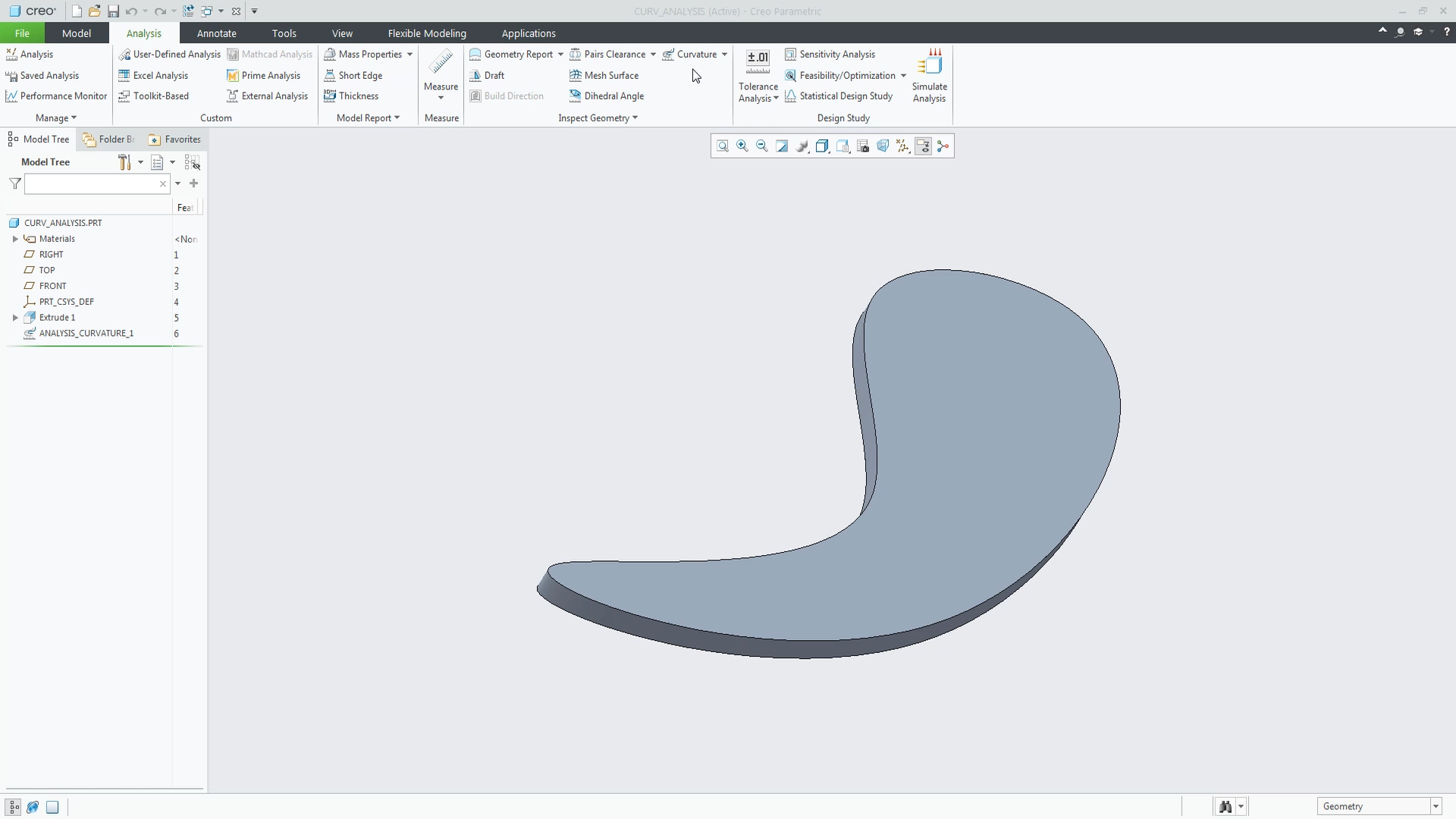Open the Mass Properties dropdown arrow
The height and width of the screenshot is (819, 1456).
pos(409,55)
